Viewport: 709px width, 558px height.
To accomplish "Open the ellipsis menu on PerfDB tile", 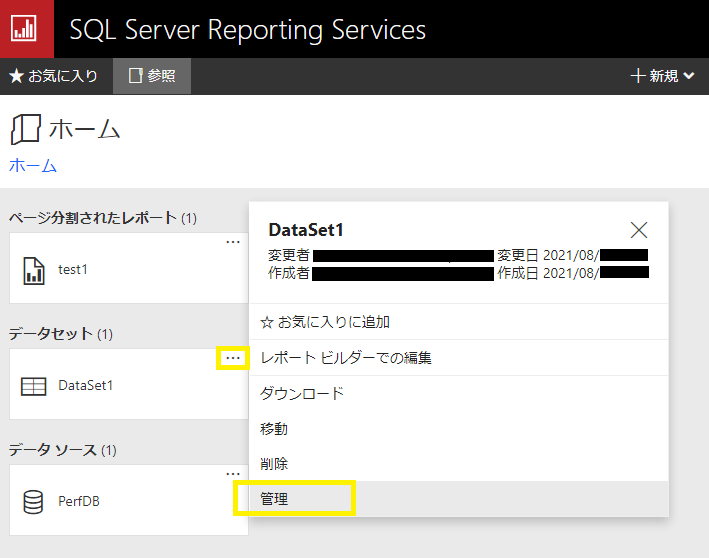I will tap(233, 474).
